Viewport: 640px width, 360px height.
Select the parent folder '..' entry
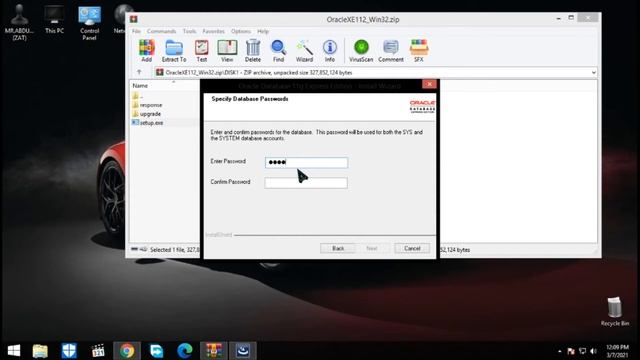pyautogui.click(x=138, y=96)
